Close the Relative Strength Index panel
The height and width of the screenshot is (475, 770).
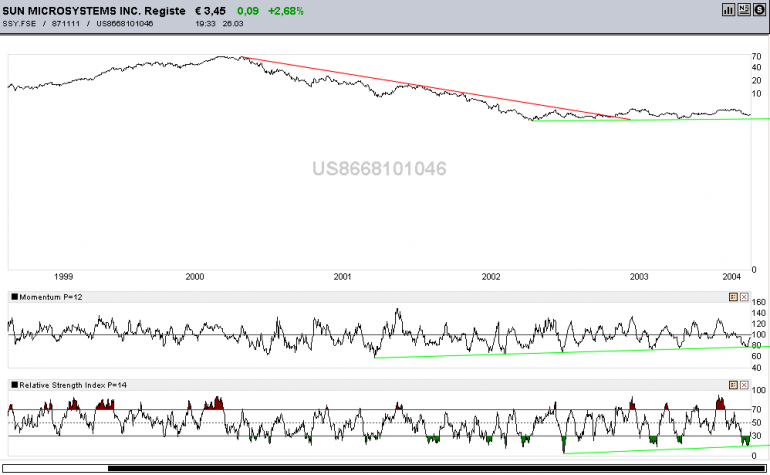[744, 385]
